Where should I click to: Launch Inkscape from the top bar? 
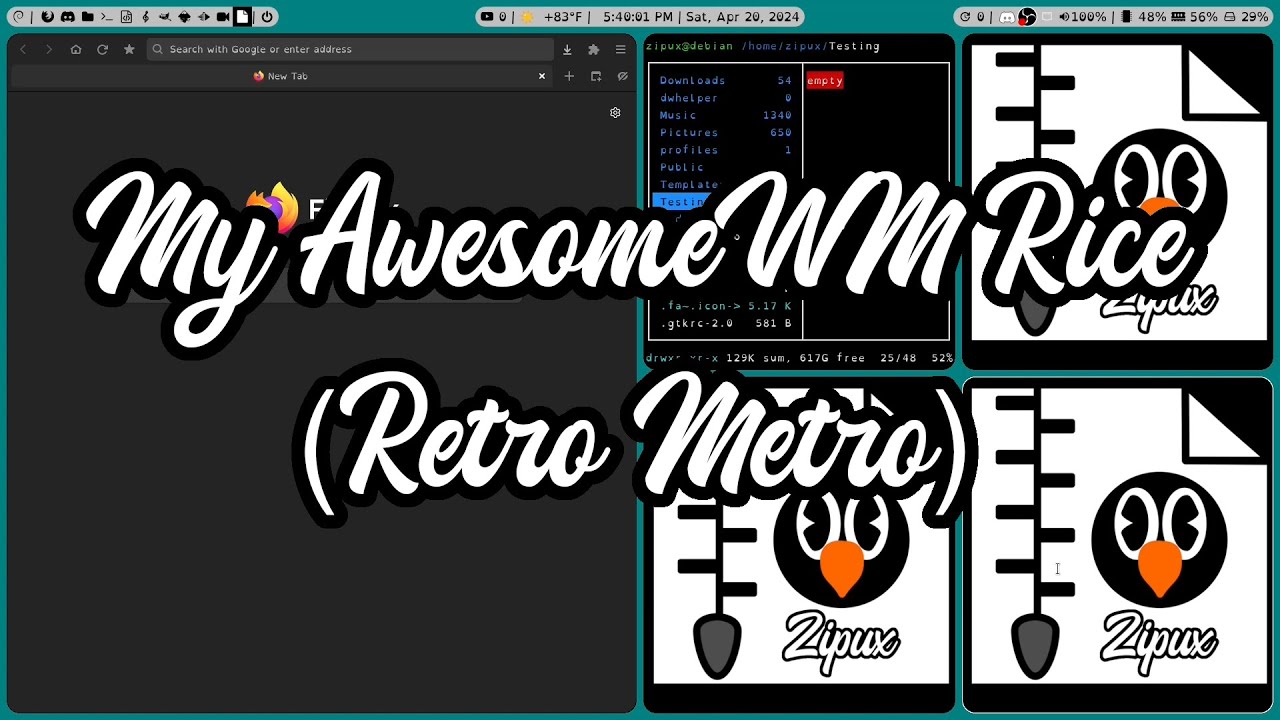click(x=184, y=17)
